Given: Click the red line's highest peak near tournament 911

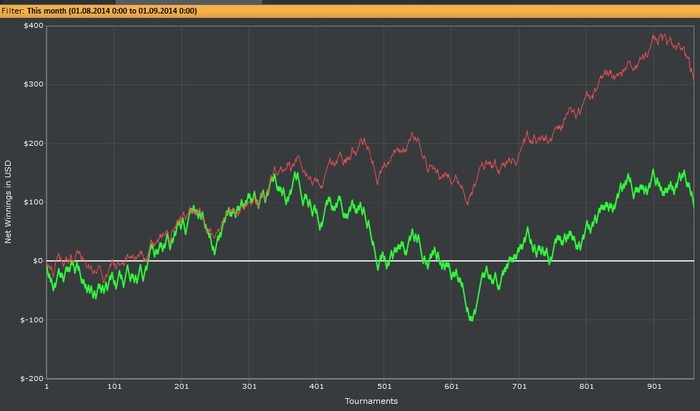Looking at the screenshot, I should tap(662, 35).
